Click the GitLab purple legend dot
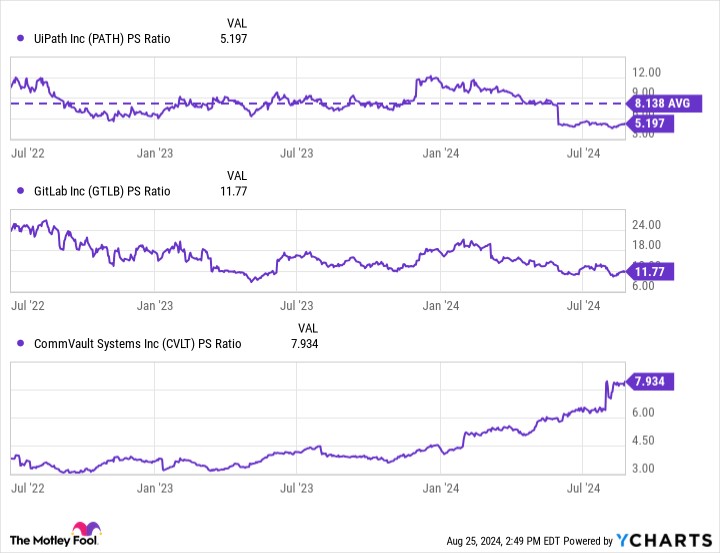720x553 pixels. (x=22, y=191)
